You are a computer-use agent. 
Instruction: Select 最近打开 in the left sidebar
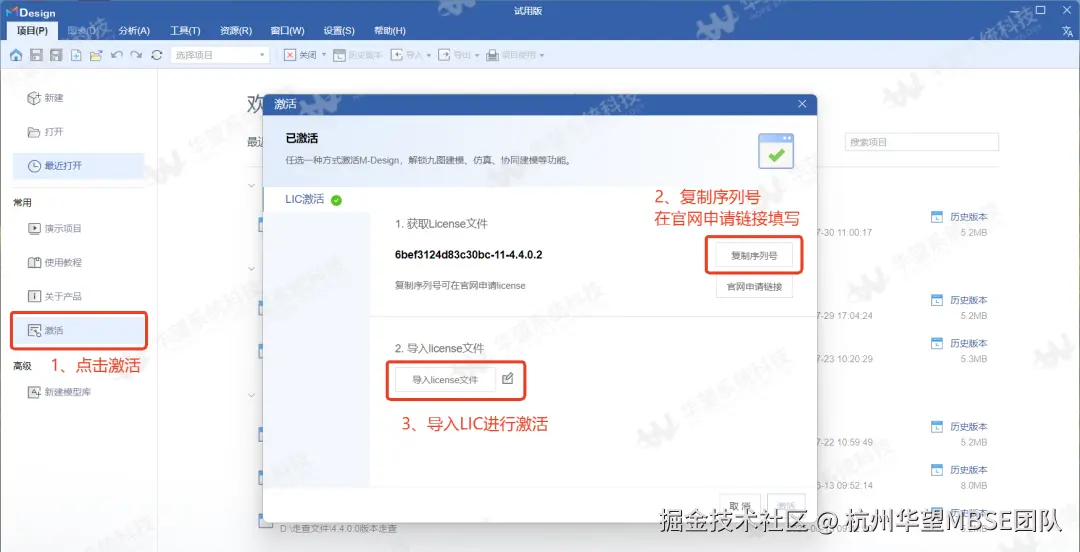pyautogui.click(x=79, y=166)
